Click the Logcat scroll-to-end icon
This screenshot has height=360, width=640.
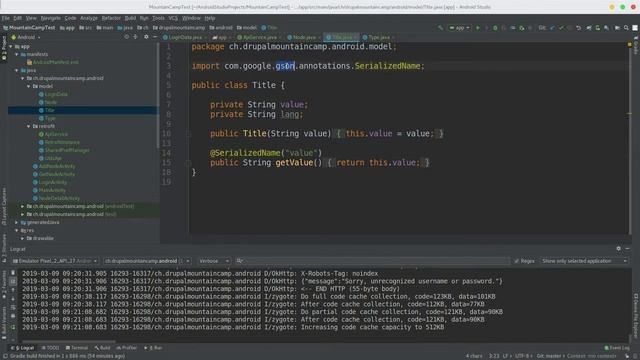pos(13,281)
